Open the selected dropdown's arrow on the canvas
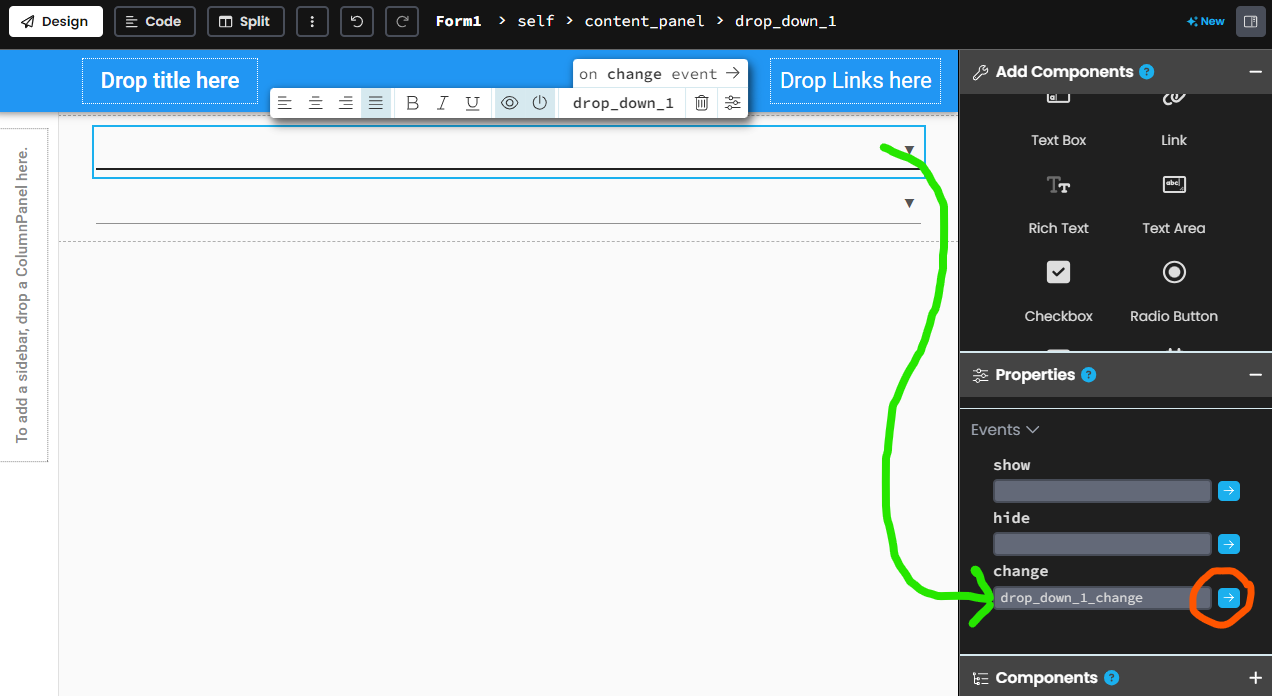Screen dimensions: 1272x696 click(909, 148)
